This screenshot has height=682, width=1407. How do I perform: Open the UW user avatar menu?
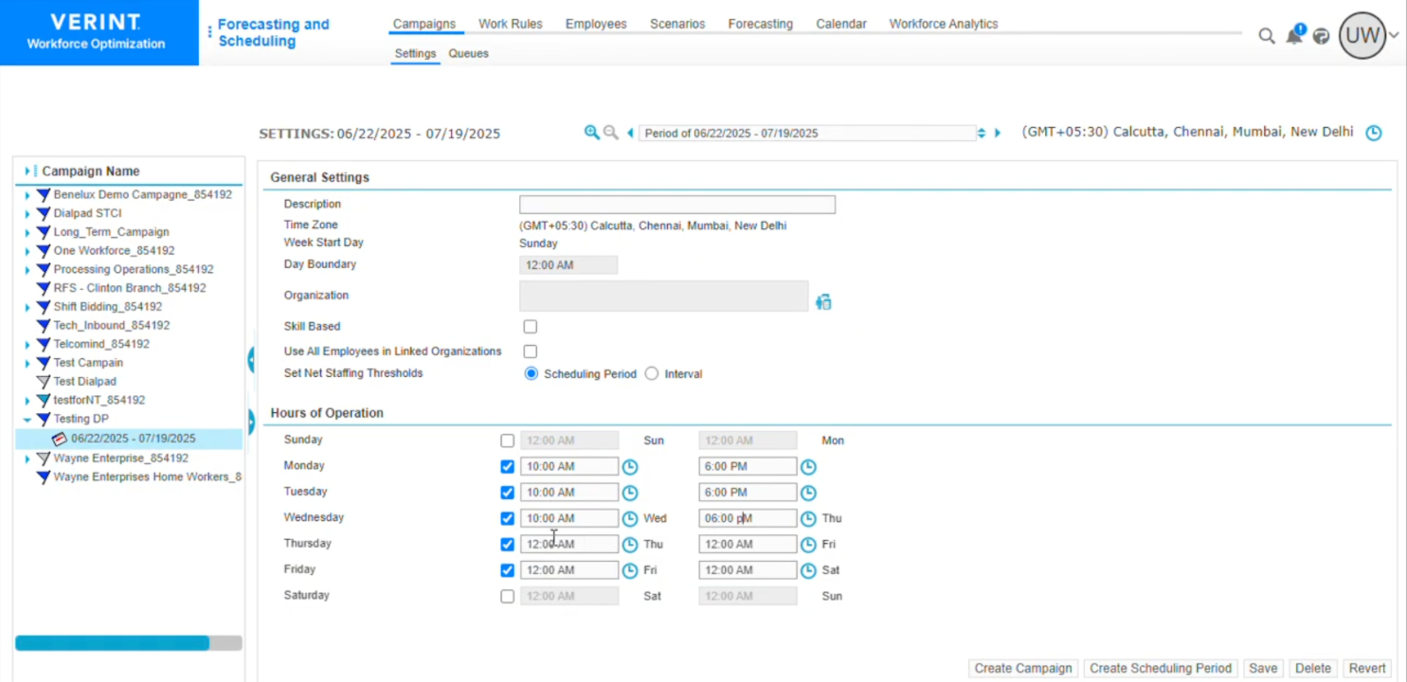click(x=1362, y=35)
